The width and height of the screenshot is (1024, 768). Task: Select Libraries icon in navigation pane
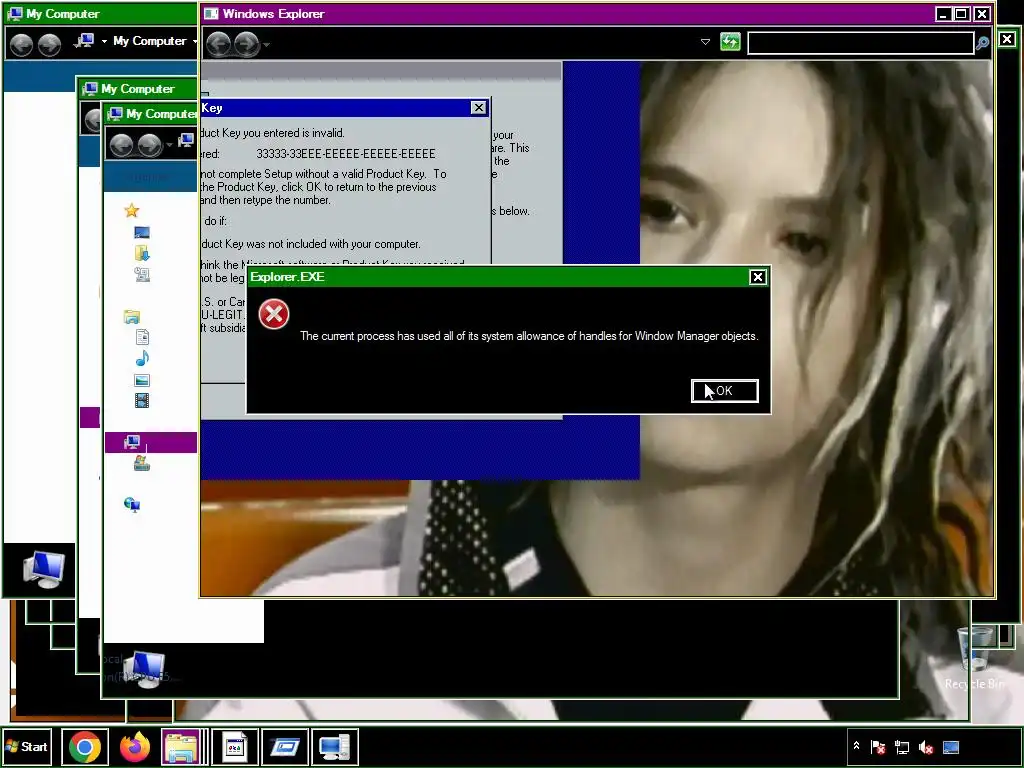click(132, 317)
